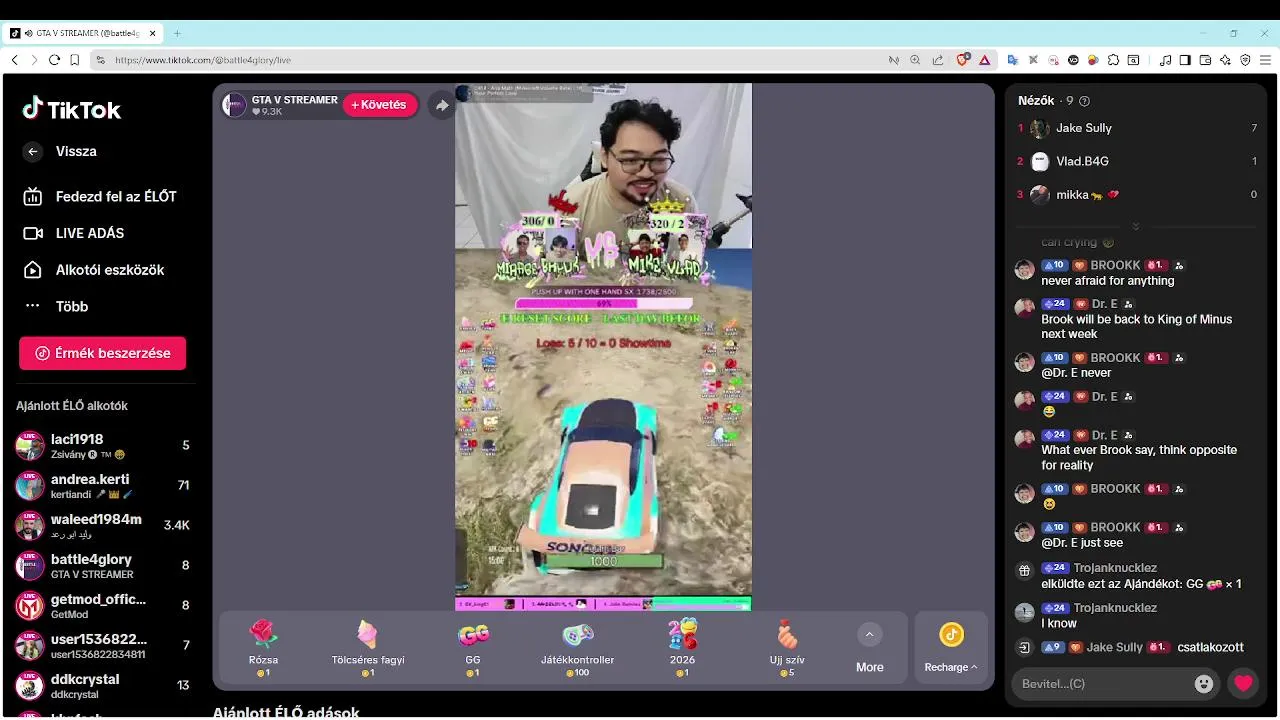Open the Brave Wallet icon
Viewport: 1280px width, 720px height.
point(1205,60)
